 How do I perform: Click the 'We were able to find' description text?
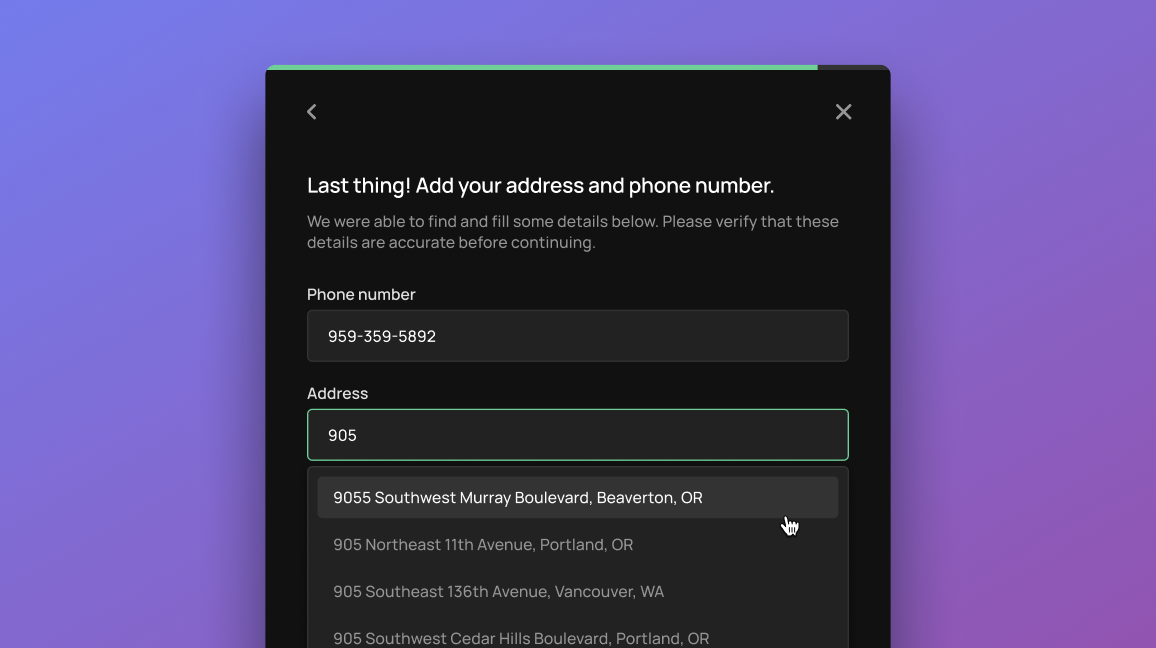(x=573, y=232)
